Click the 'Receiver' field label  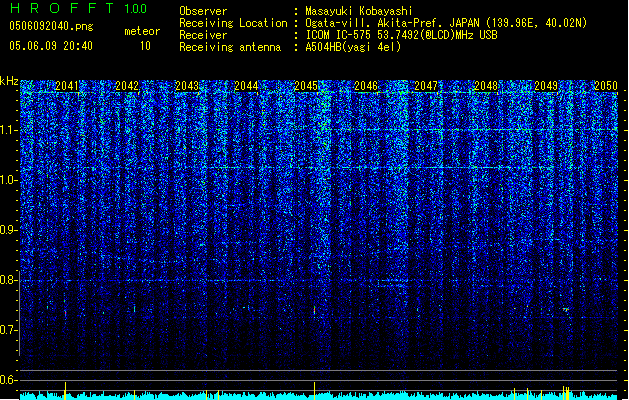pos(203,35)
